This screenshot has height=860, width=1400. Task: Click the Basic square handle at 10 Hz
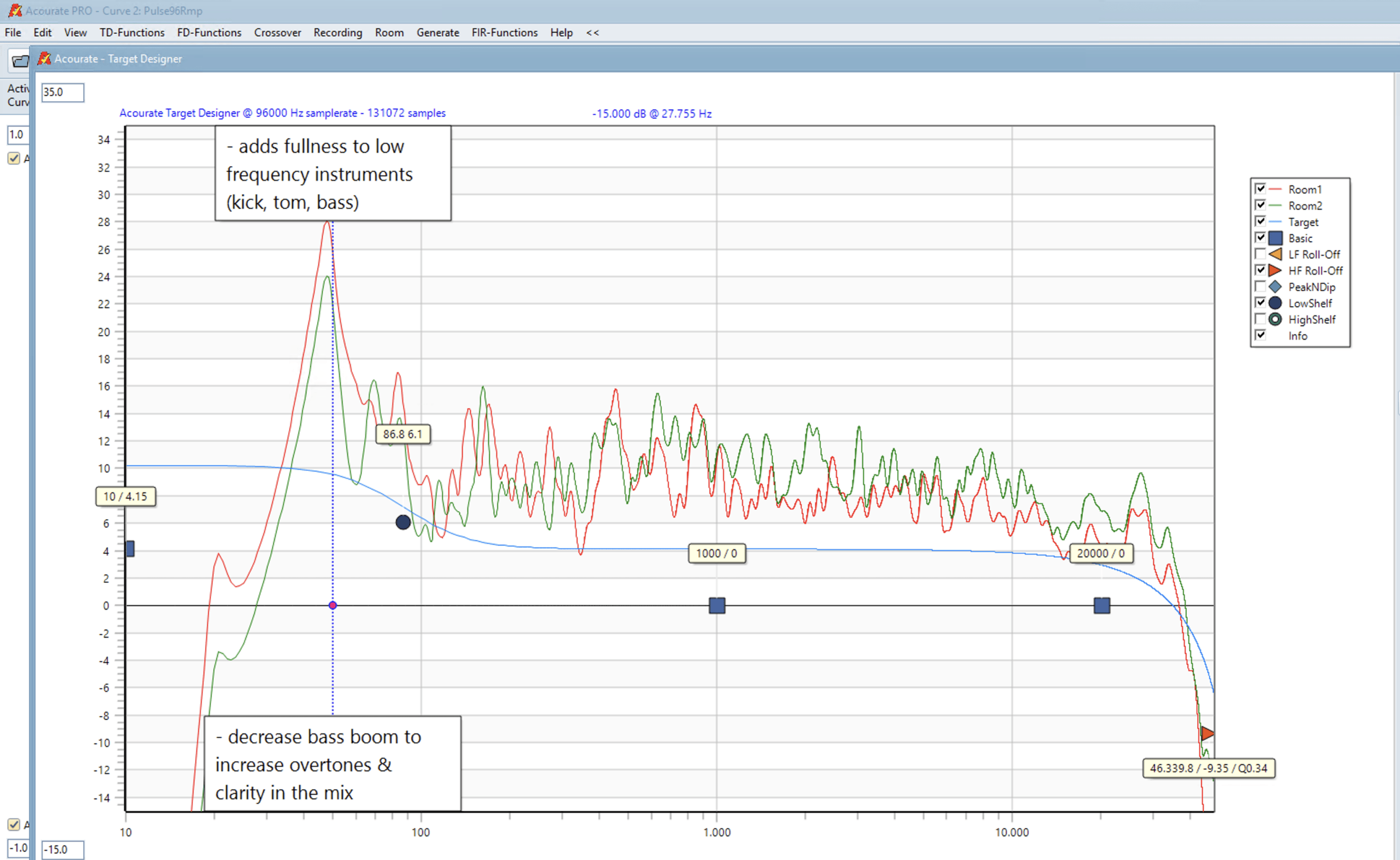coord(130,549)
